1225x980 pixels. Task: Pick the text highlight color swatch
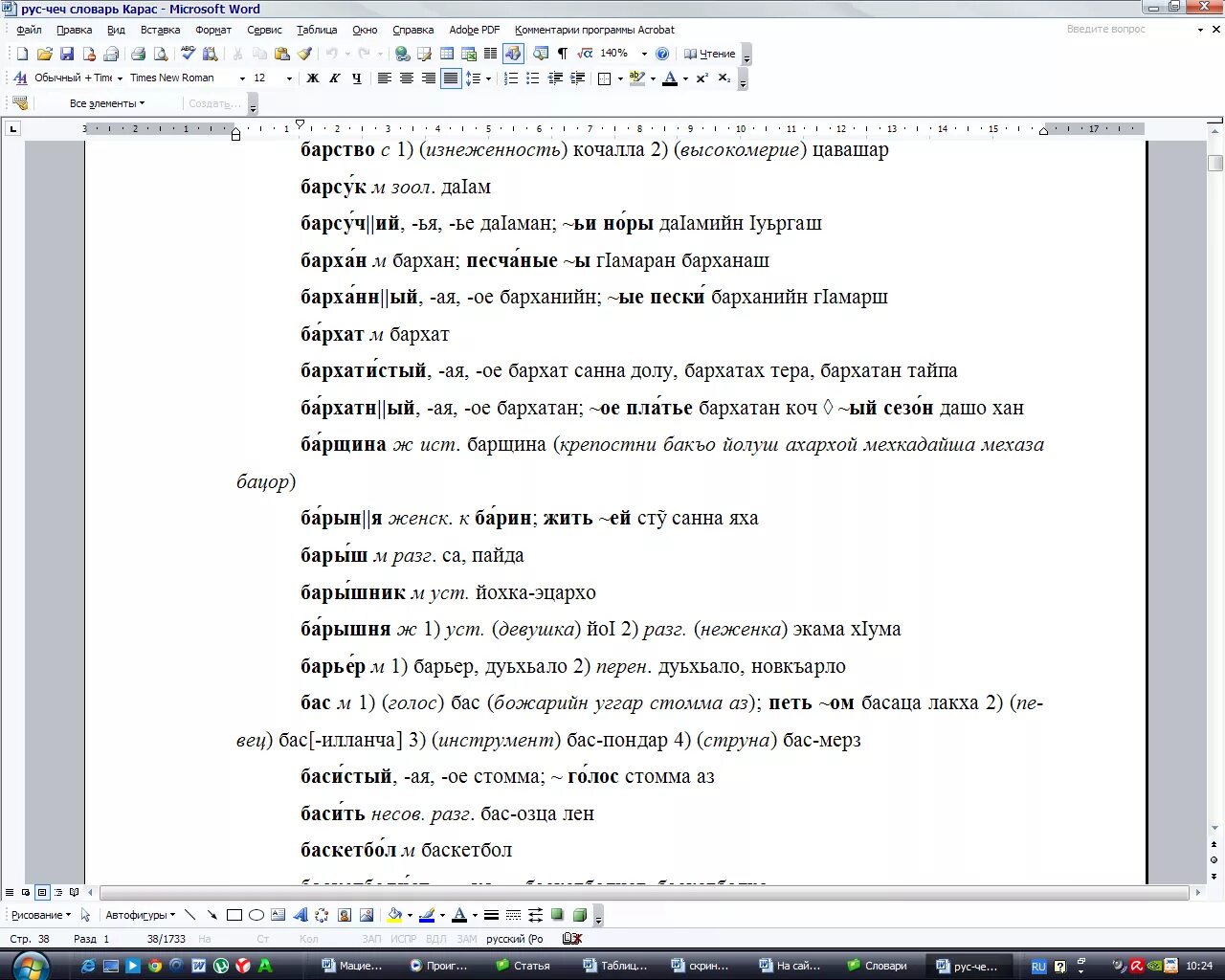[637, 78]
